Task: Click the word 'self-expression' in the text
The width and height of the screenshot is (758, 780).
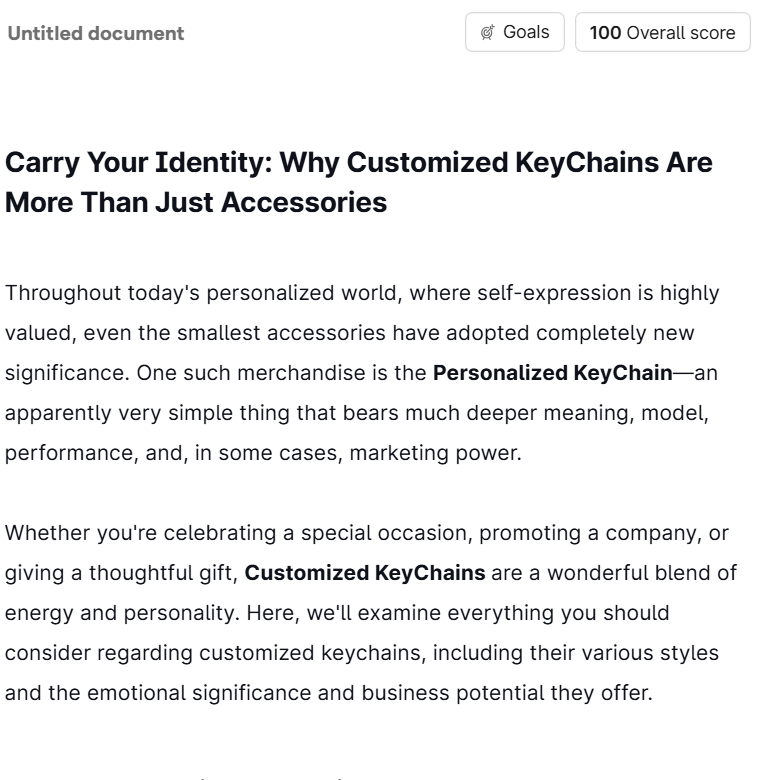Action: pos(554,293)
